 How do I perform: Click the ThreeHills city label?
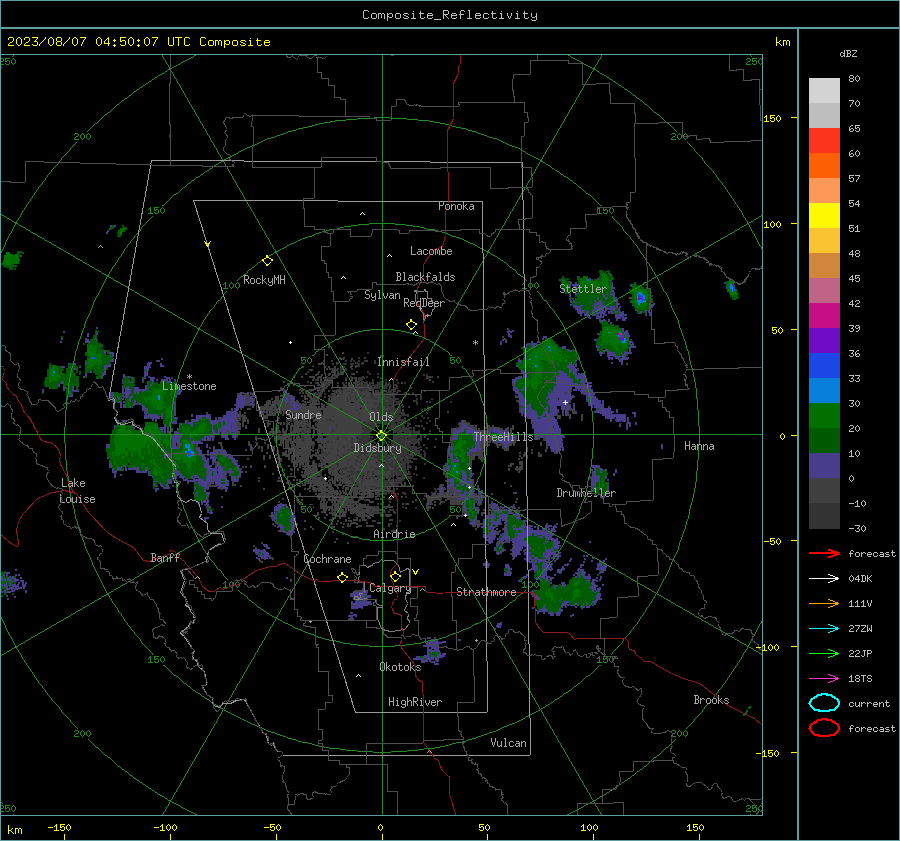503,437
